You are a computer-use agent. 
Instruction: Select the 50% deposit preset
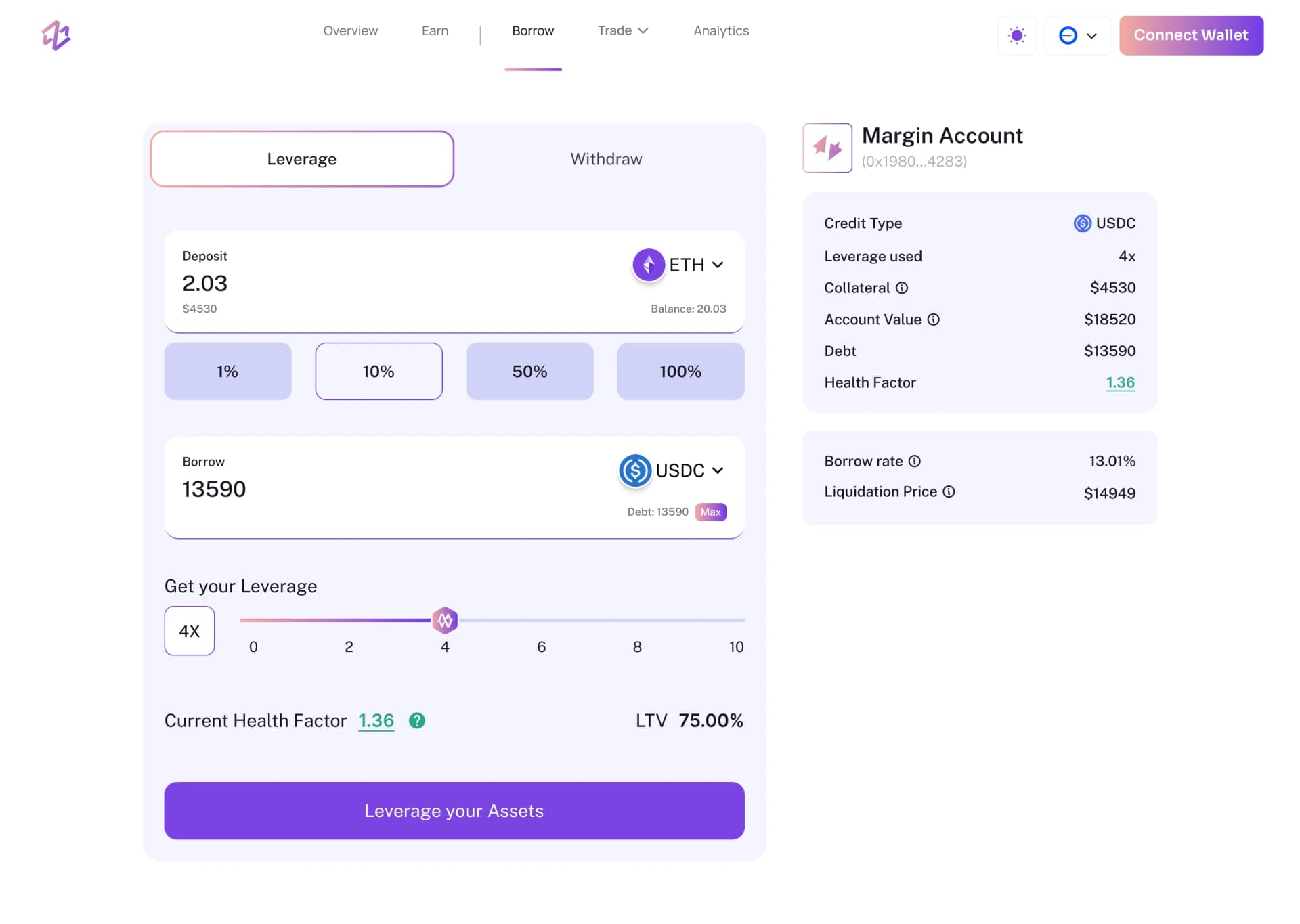coord(529,371)
